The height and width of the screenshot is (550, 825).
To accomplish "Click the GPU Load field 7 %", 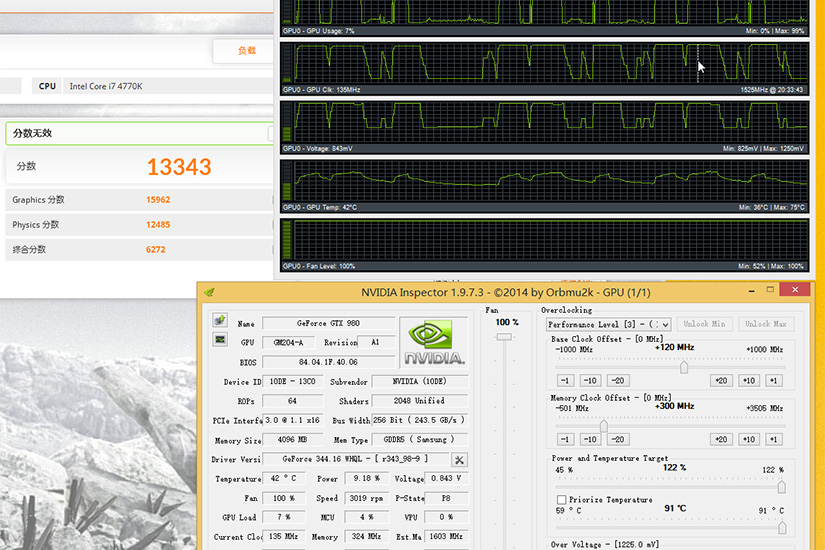I will point(284,517).
